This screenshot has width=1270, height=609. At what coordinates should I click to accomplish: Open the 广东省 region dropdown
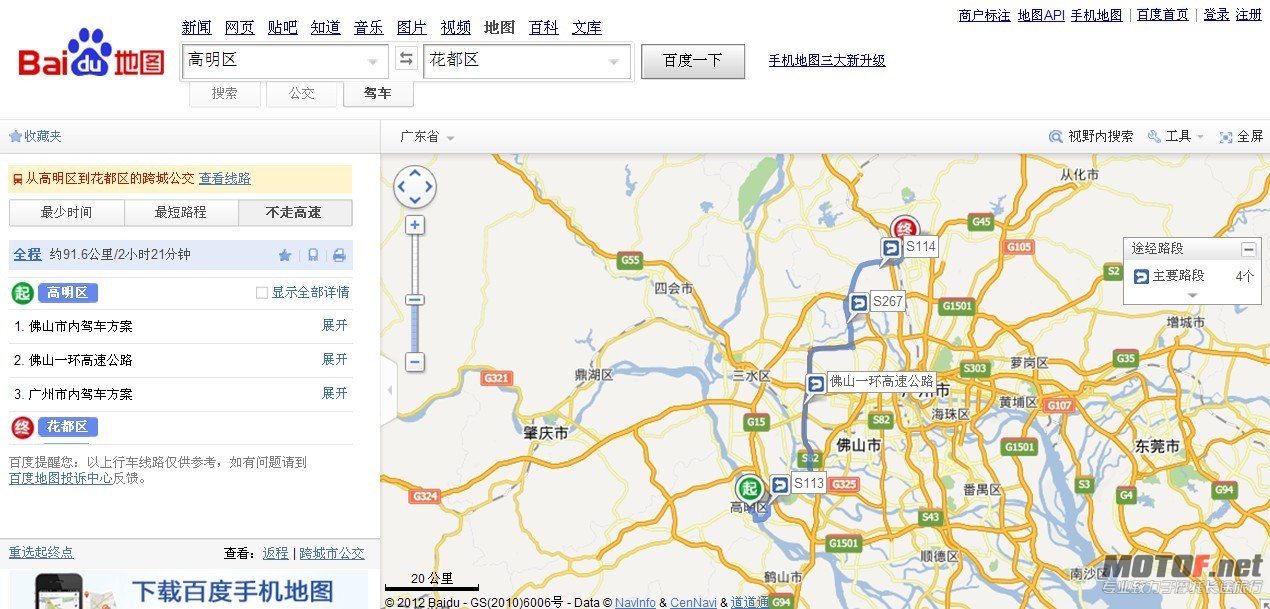[427, 137]
